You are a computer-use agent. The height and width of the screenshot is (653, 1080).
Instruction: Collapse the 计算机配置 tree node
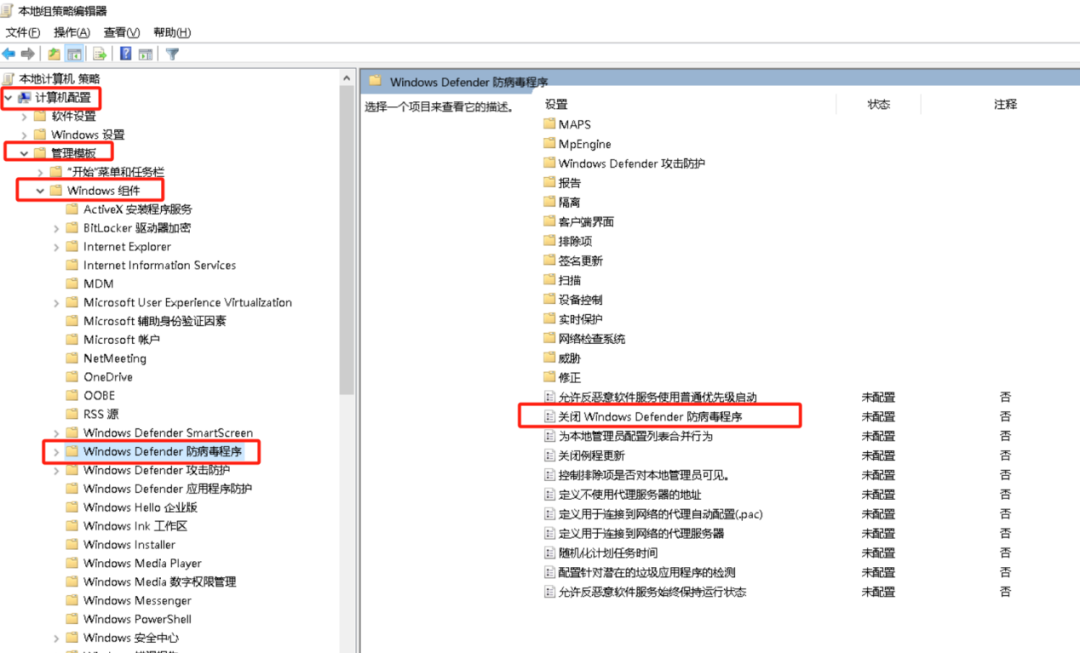[8, 98]
